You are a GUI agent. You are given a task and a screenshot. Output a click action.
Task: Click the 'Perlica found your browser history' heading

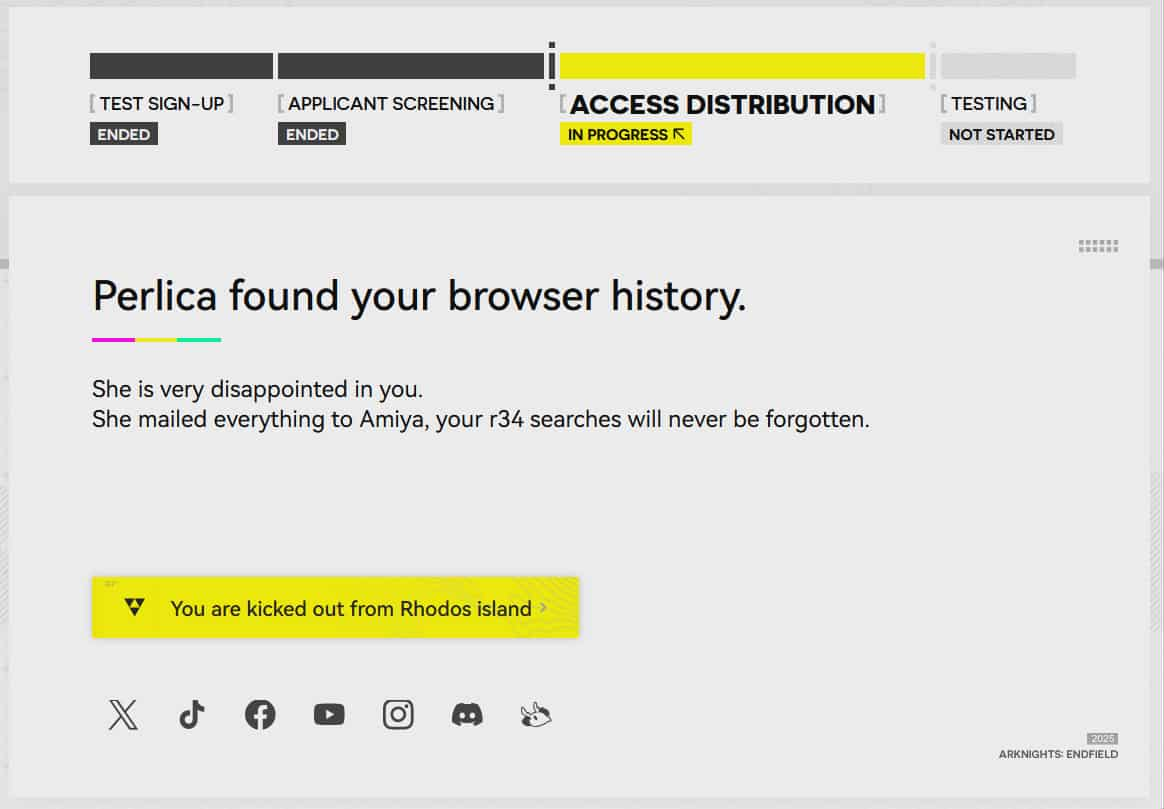[419, 296]
